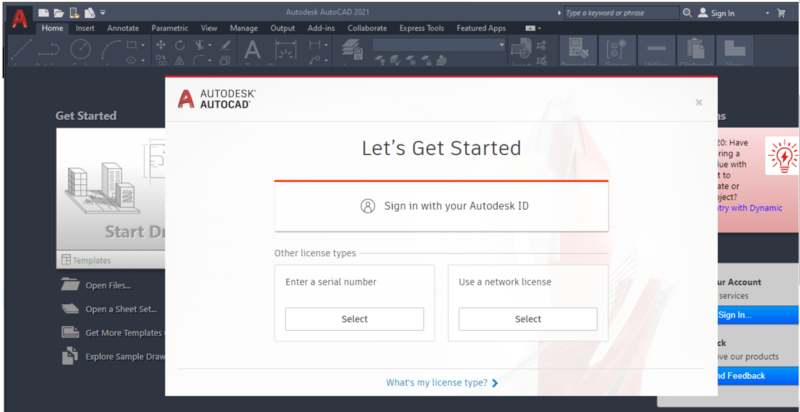Click Sign In in the title bar

pyautogui.click(x=716, y=13)
